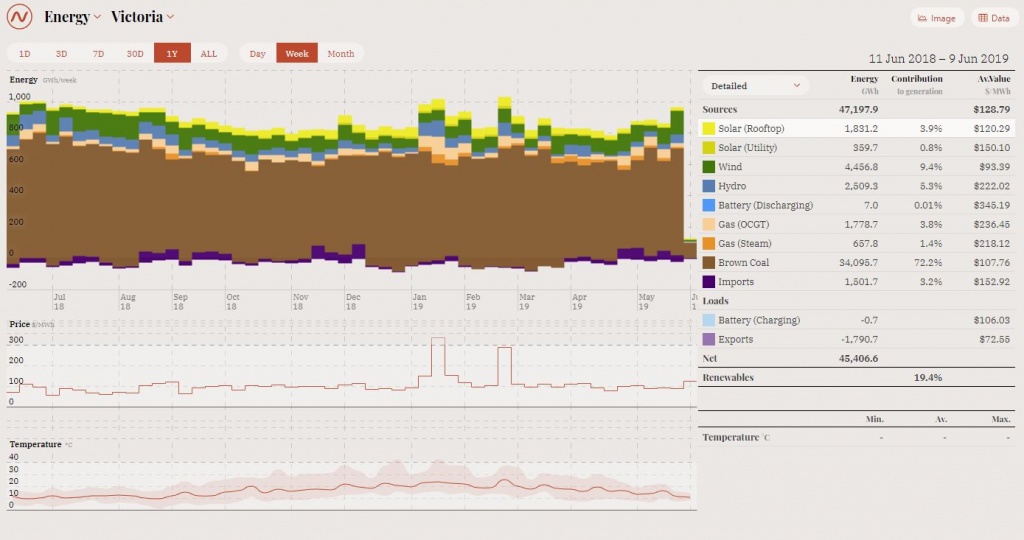Select the 1D time range

pos(25,54)
